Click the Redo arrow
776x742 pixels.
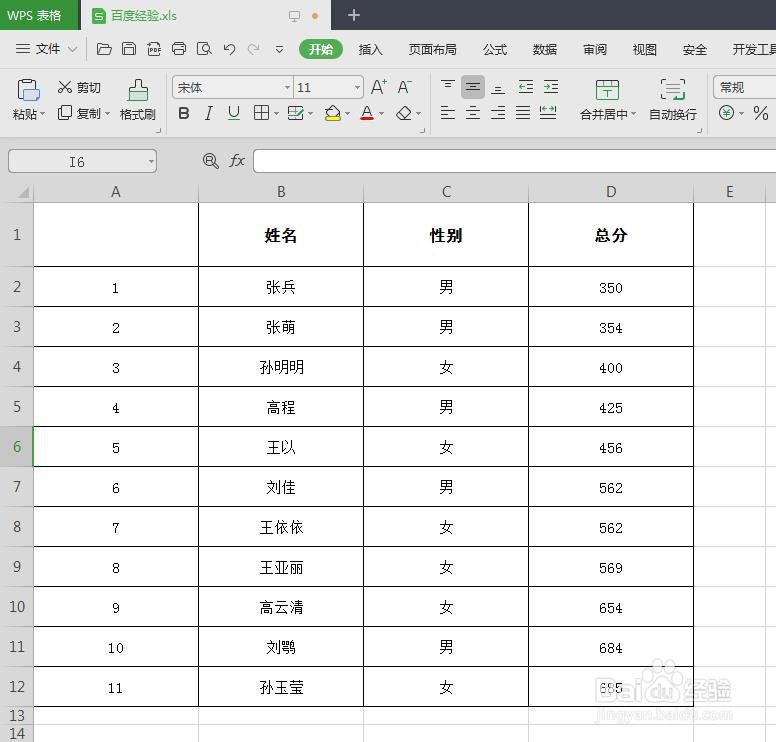point(254,49)
